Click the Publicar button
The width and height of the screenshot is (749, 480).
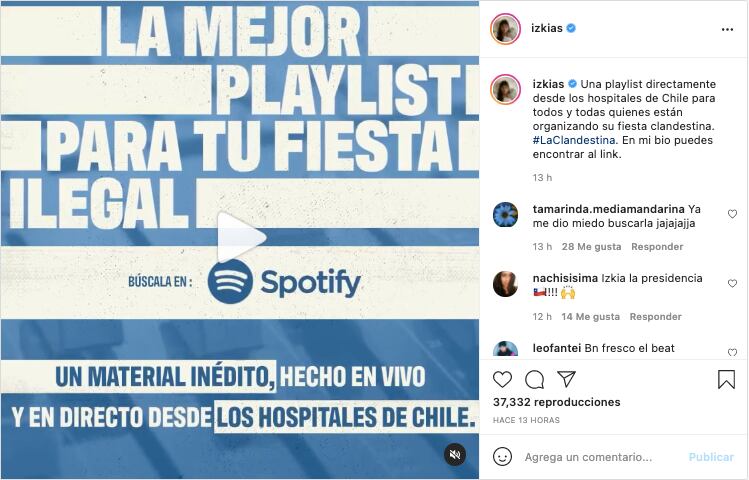(711, 457)
